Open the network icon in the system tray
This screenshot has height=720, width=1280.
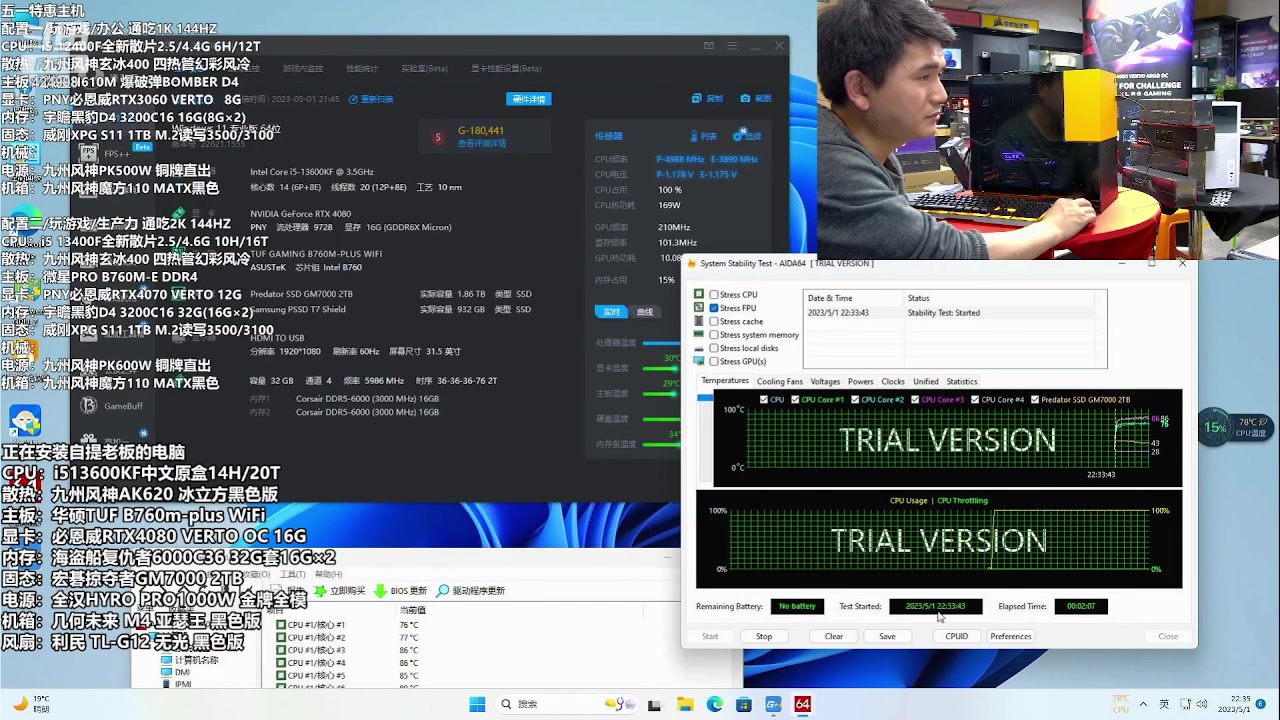(1184, 704)
